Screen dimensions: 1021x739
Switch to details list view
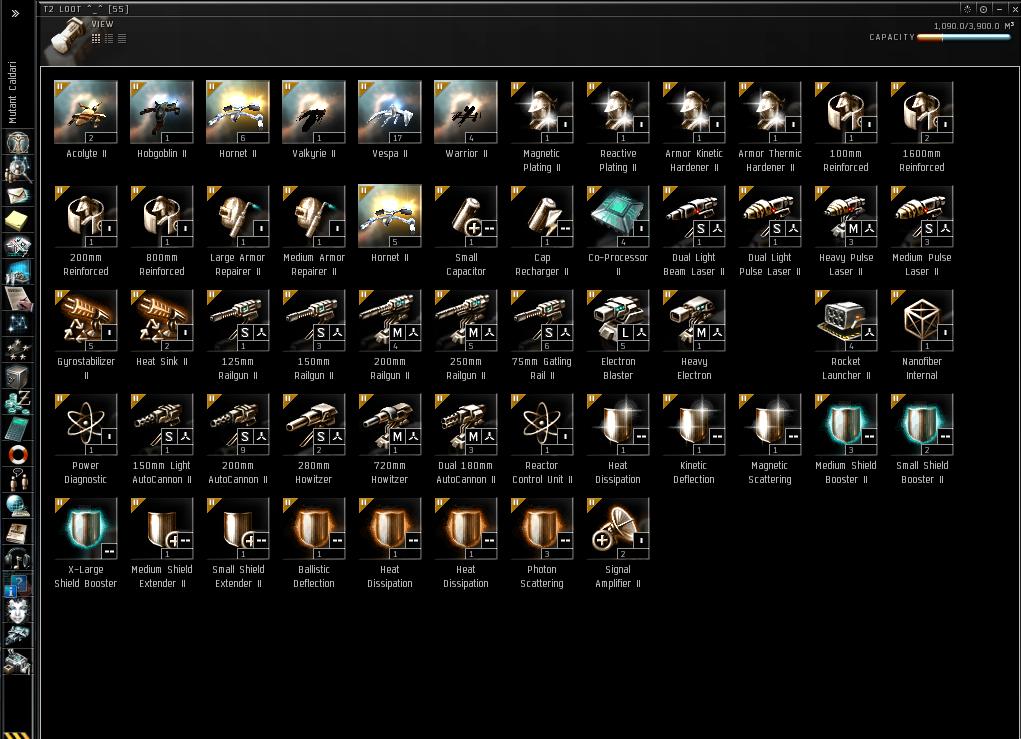pyautogui.click(x=109, y=38)
